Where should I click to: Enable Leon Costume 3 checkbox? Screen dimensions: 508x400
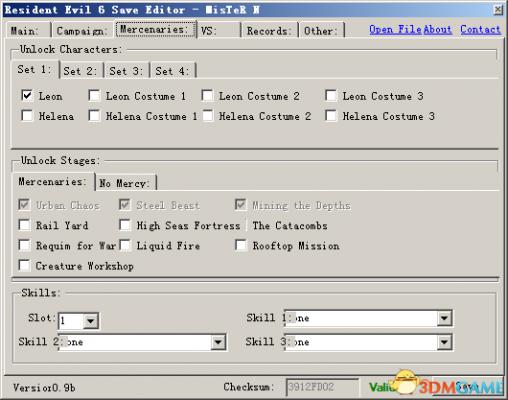(x=331, y=96)
